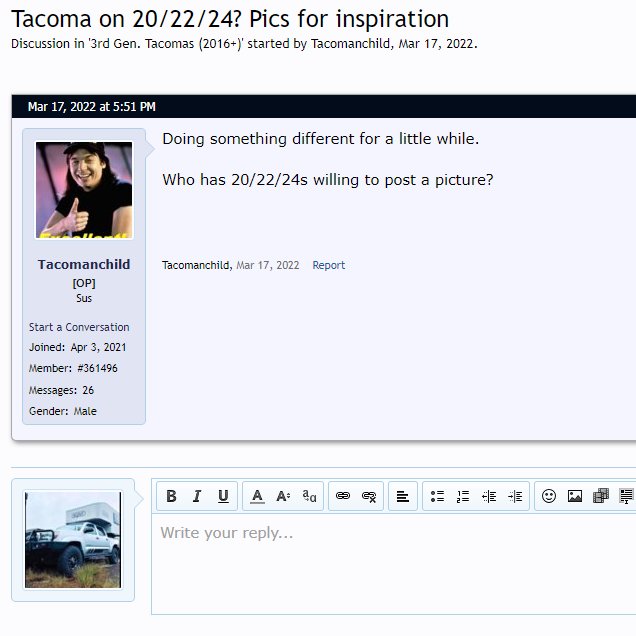636x636 pixels.
Task: Open the font family menu
Action: [309, 496]
